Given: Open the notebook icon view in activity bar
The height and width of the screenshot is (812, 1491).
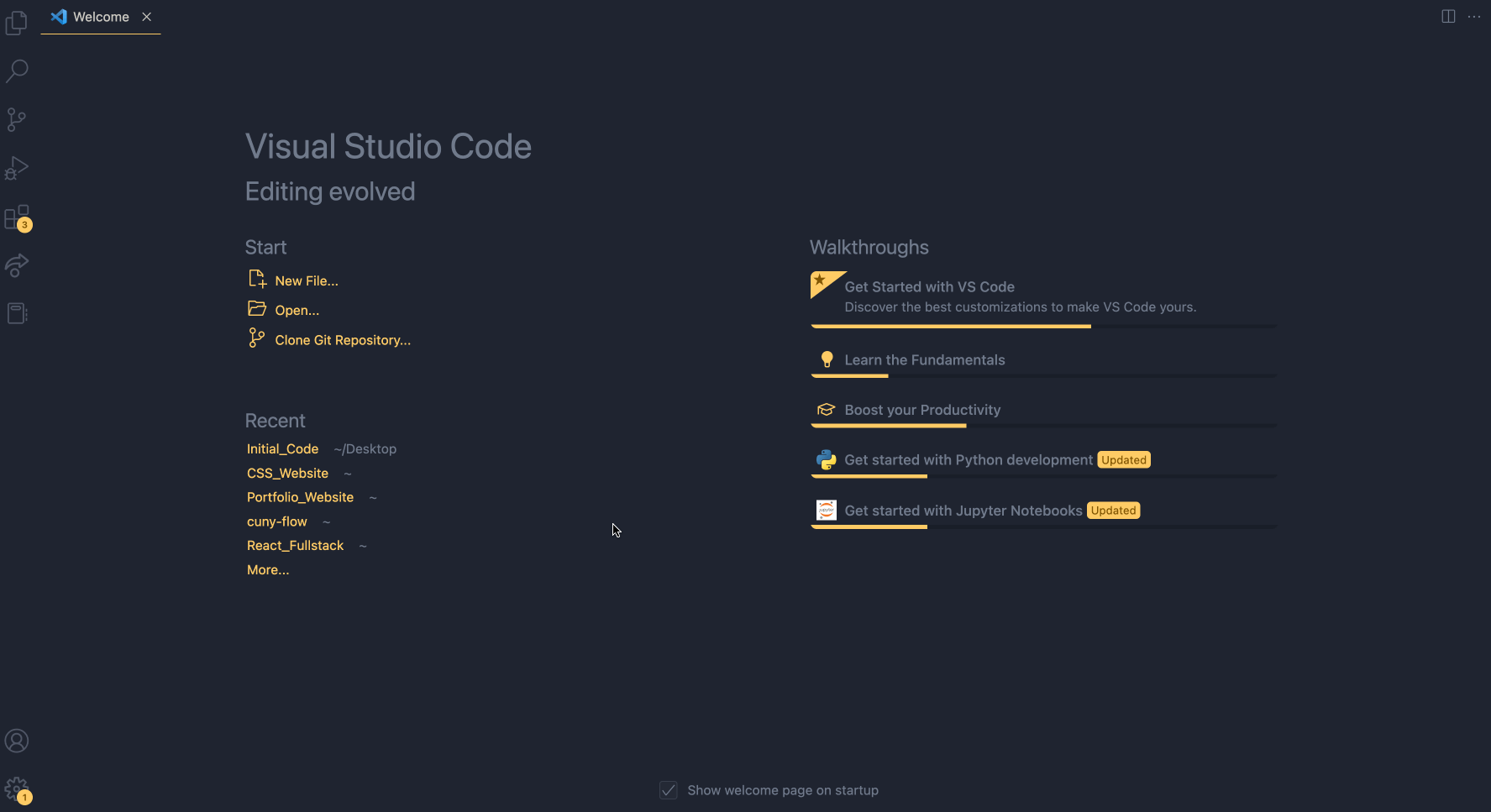Looking at the screenshot, I should [x=17, y=313].
